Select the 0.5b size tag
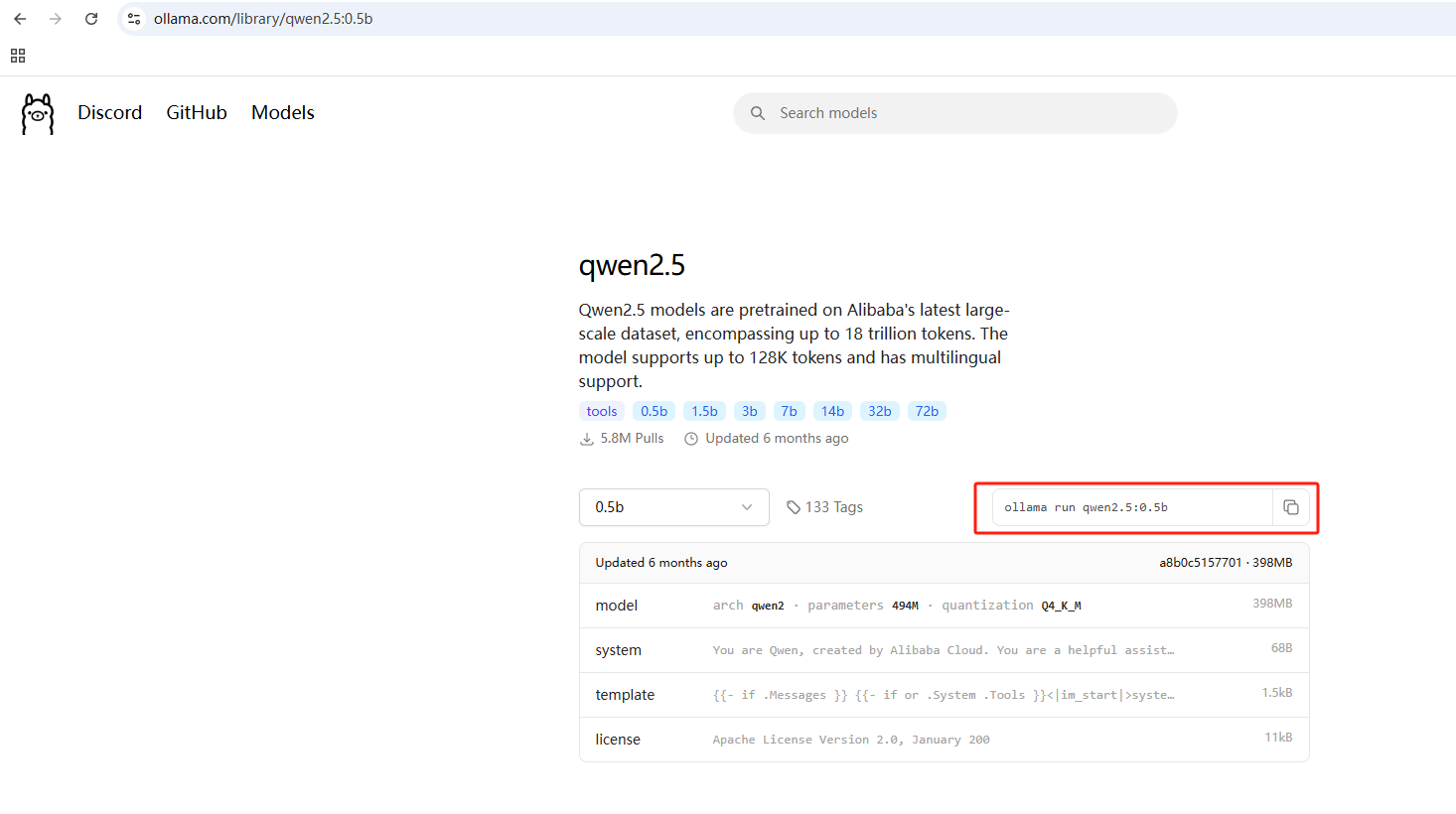This screenshot has height=814, width=1456. click(x=655, y=411)
